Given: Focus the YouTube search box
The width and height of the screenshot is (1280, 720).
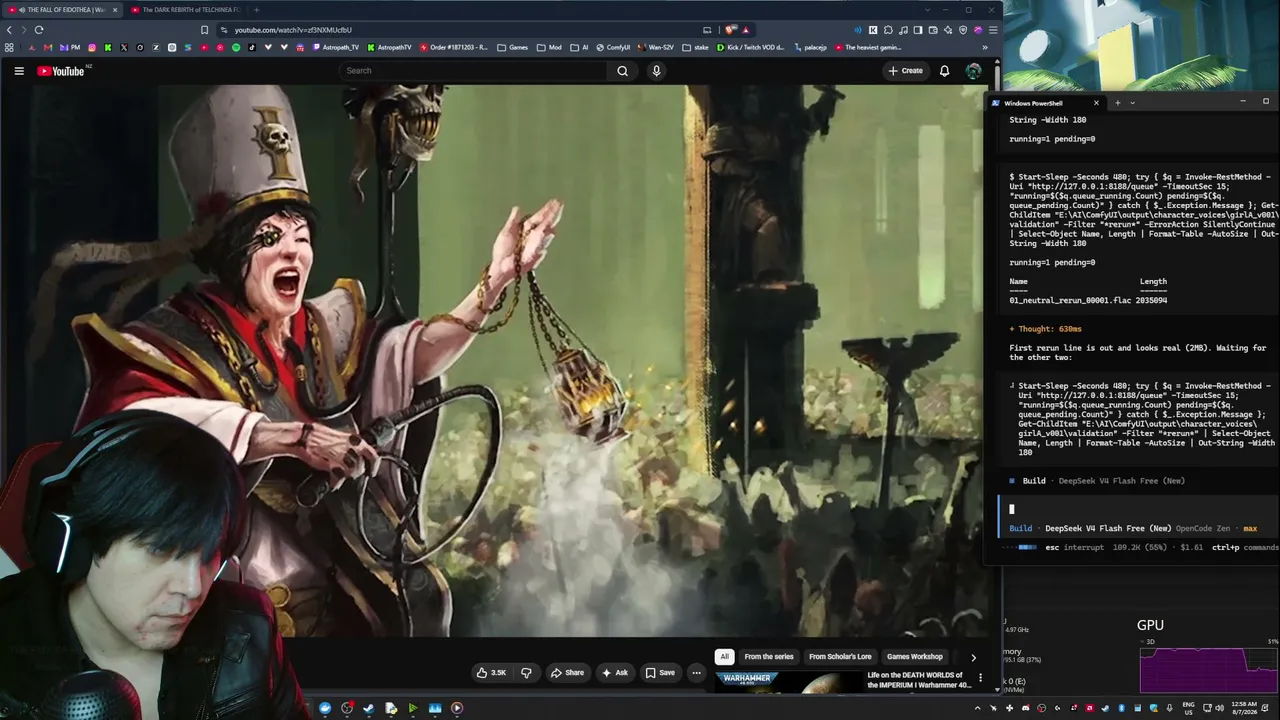Looking at the screenshot, I should point(472,71).
